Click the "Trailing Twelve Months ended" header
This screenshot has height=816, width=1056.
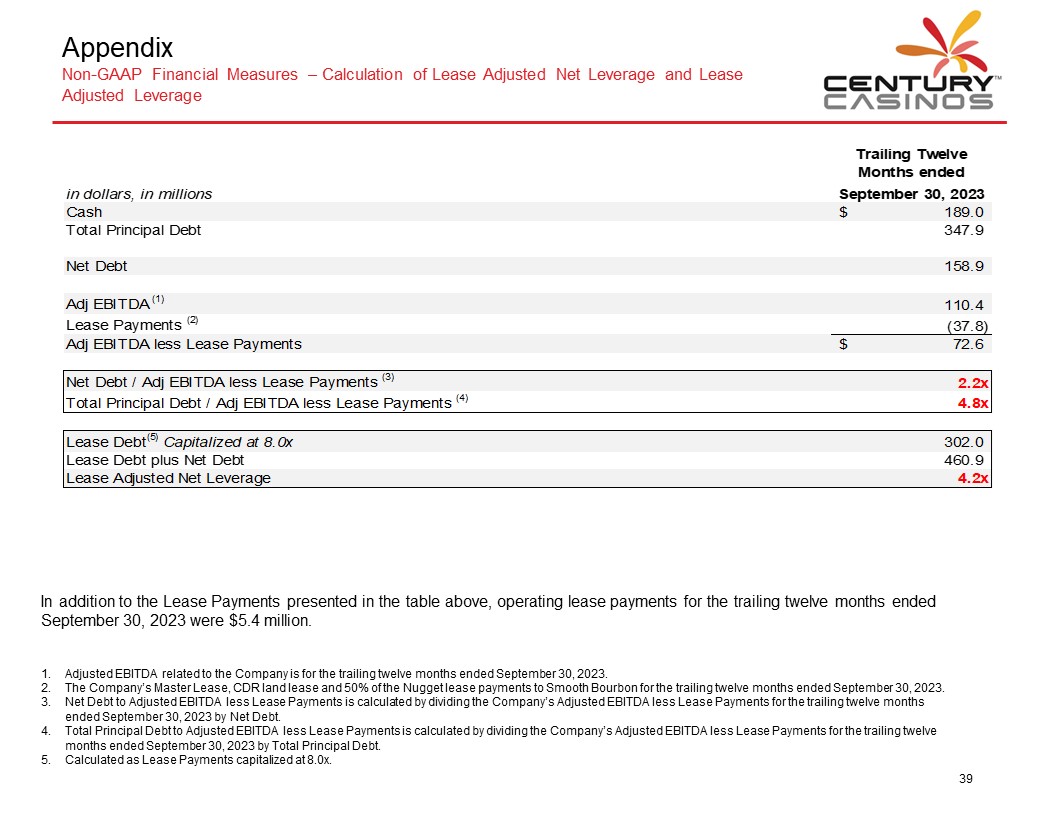click(x=911, y=163)
